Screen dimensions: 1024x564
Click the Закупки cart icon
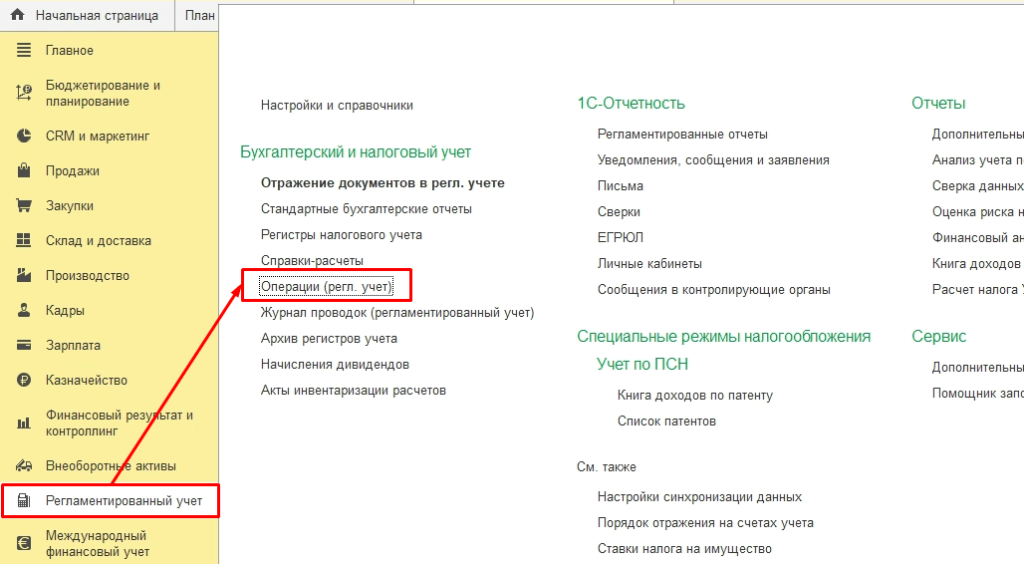pos(24,206)
